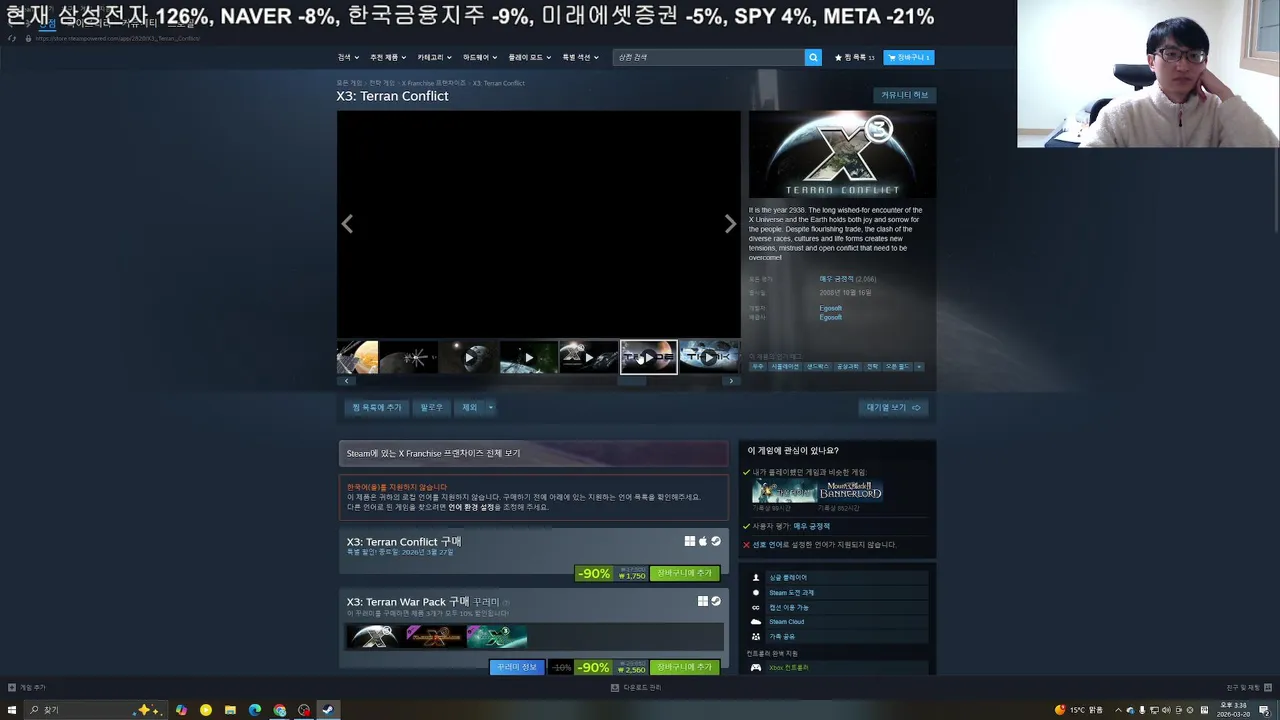Add game to wishlist (찜 목록에 추가)

(x=377, y=408)
